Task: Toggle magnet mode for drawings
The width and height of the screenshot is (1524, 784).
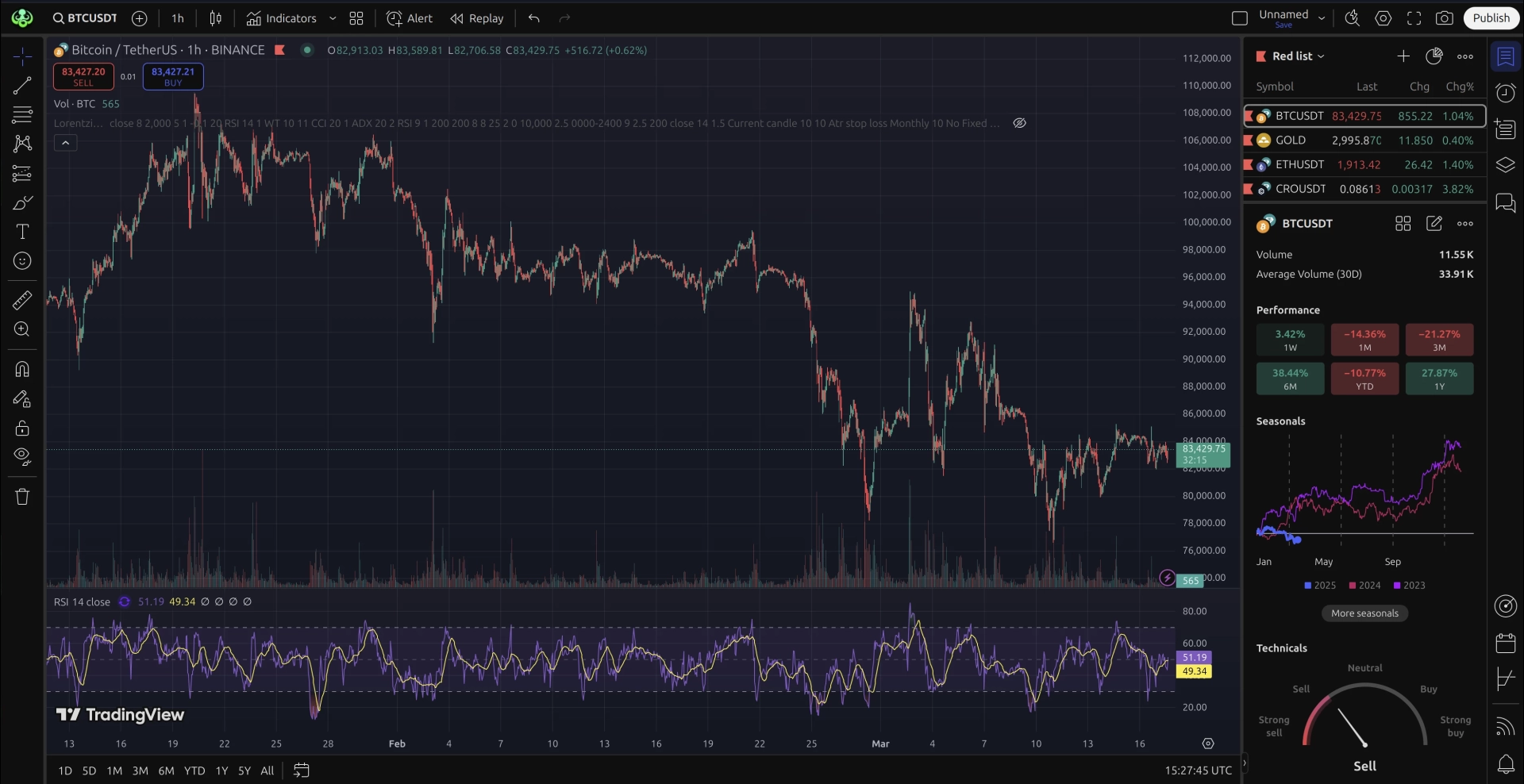Action: (x=22, y=369)
